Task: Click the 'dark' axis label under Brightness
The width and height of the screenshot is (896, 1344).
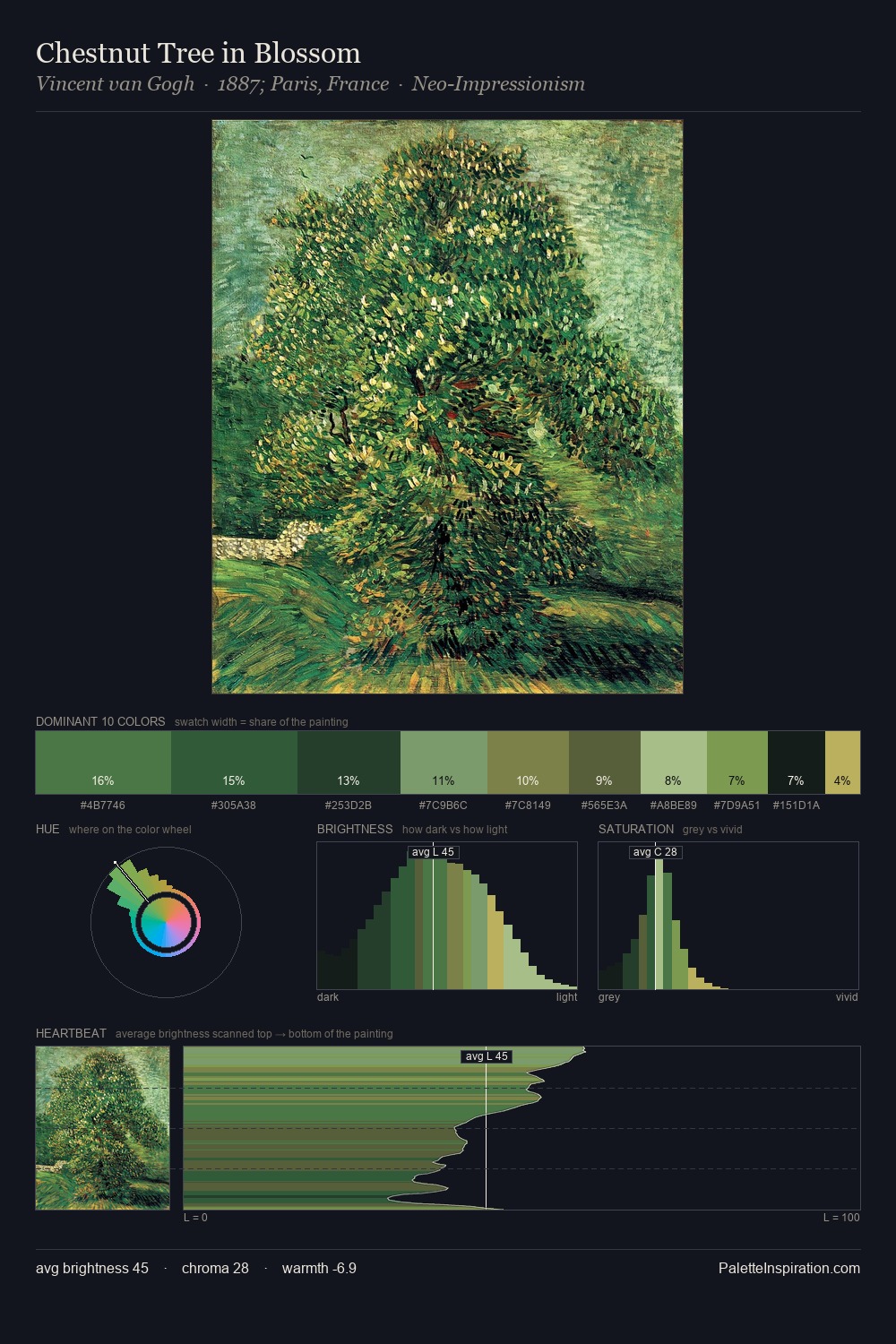Action: click(x=328, y=997)
